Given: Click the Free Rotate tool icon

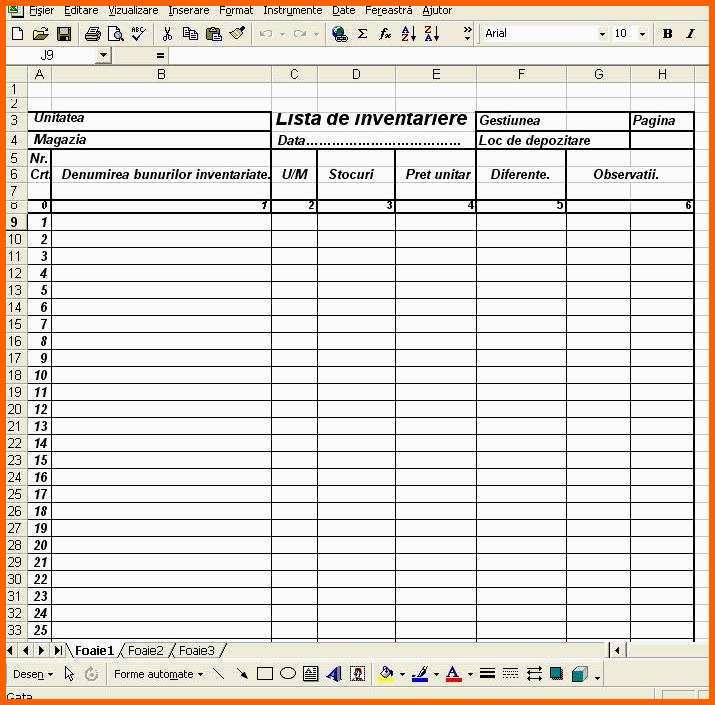Looking at the screenshot, I should 92,674.
